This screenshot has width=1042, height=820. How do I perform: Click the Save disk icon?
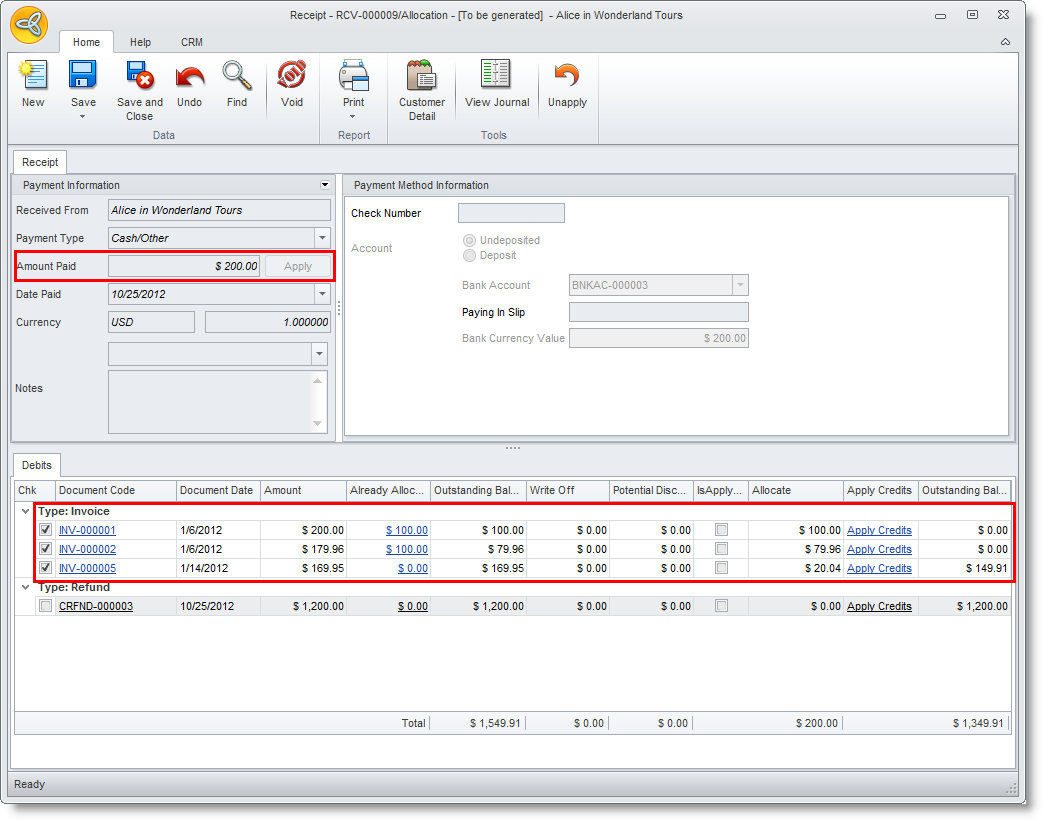(83, 77)
